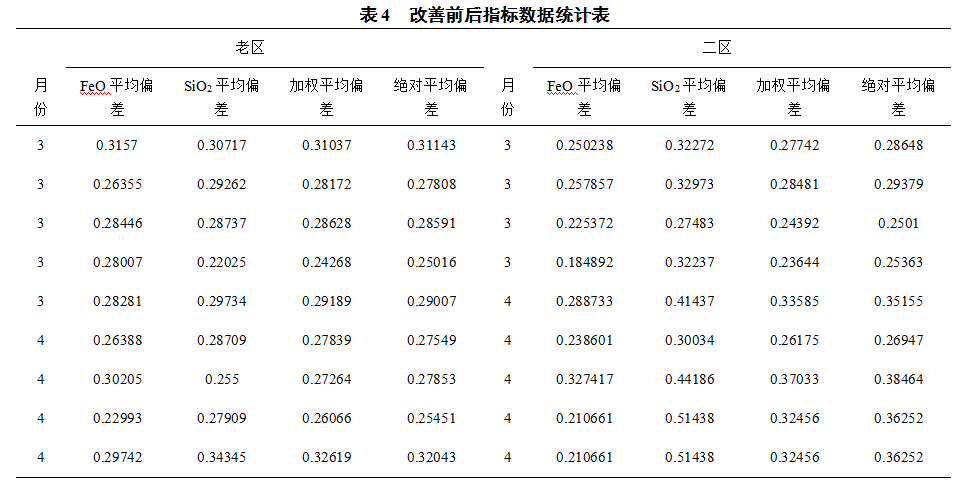Select the 加权平均偏差 header under 老区
This screenshot has width=959, height=484.
click(327, 97)
